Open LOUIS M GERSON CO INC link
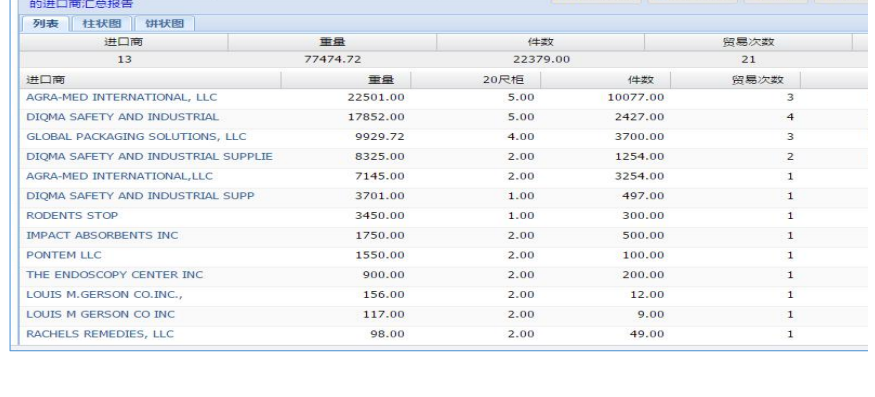 click(100, 314)
